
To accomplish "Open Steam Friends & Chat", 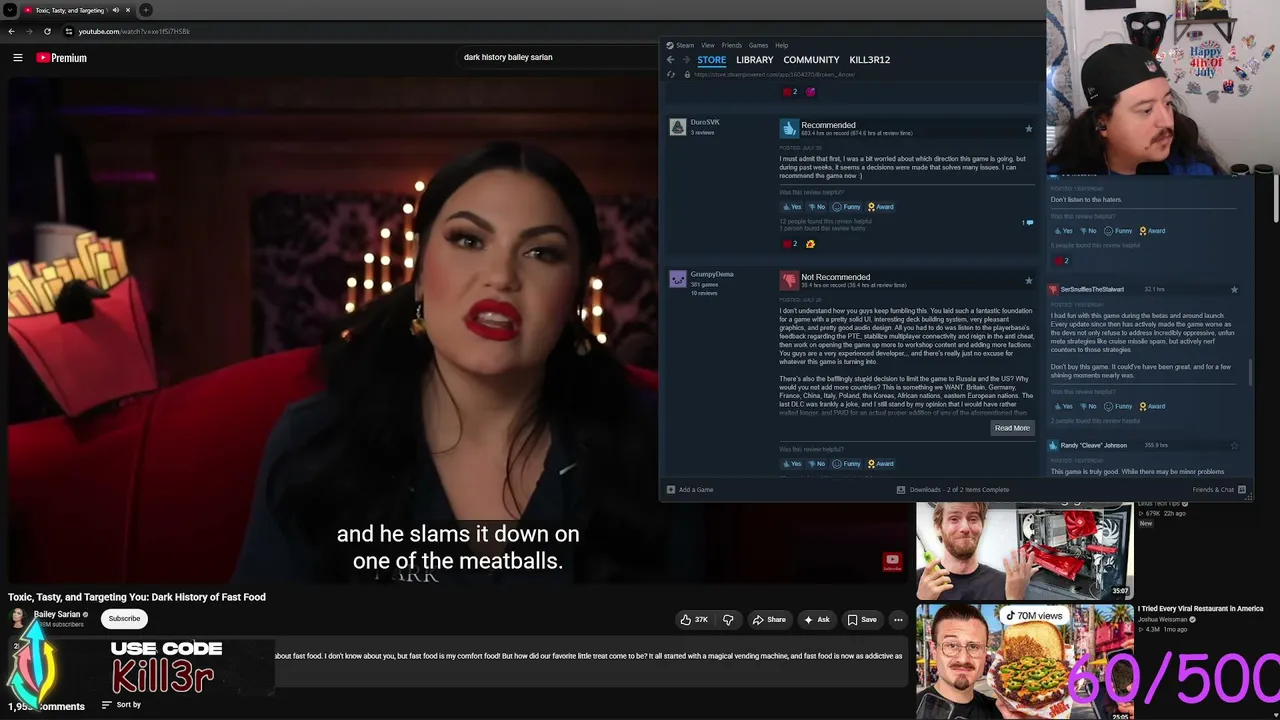I will click(1218, 490).
